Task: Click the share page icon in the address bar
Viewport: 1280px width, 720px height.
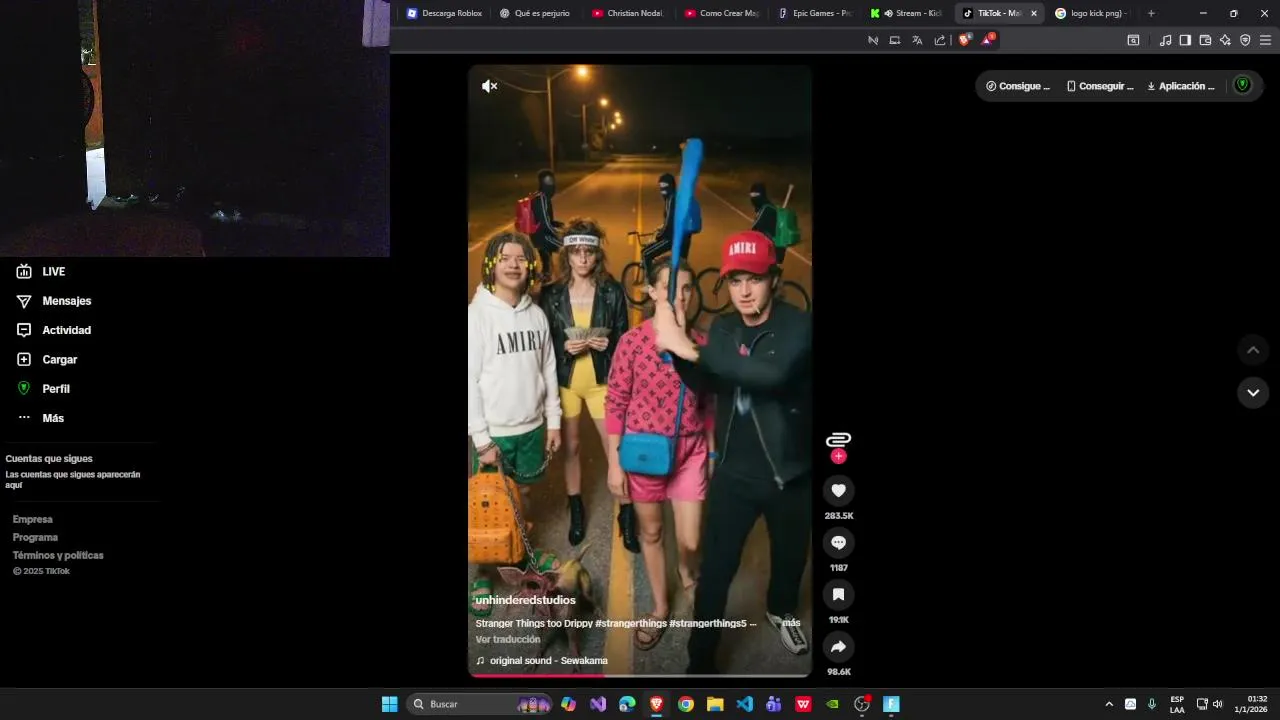Action: pos(940,40)
